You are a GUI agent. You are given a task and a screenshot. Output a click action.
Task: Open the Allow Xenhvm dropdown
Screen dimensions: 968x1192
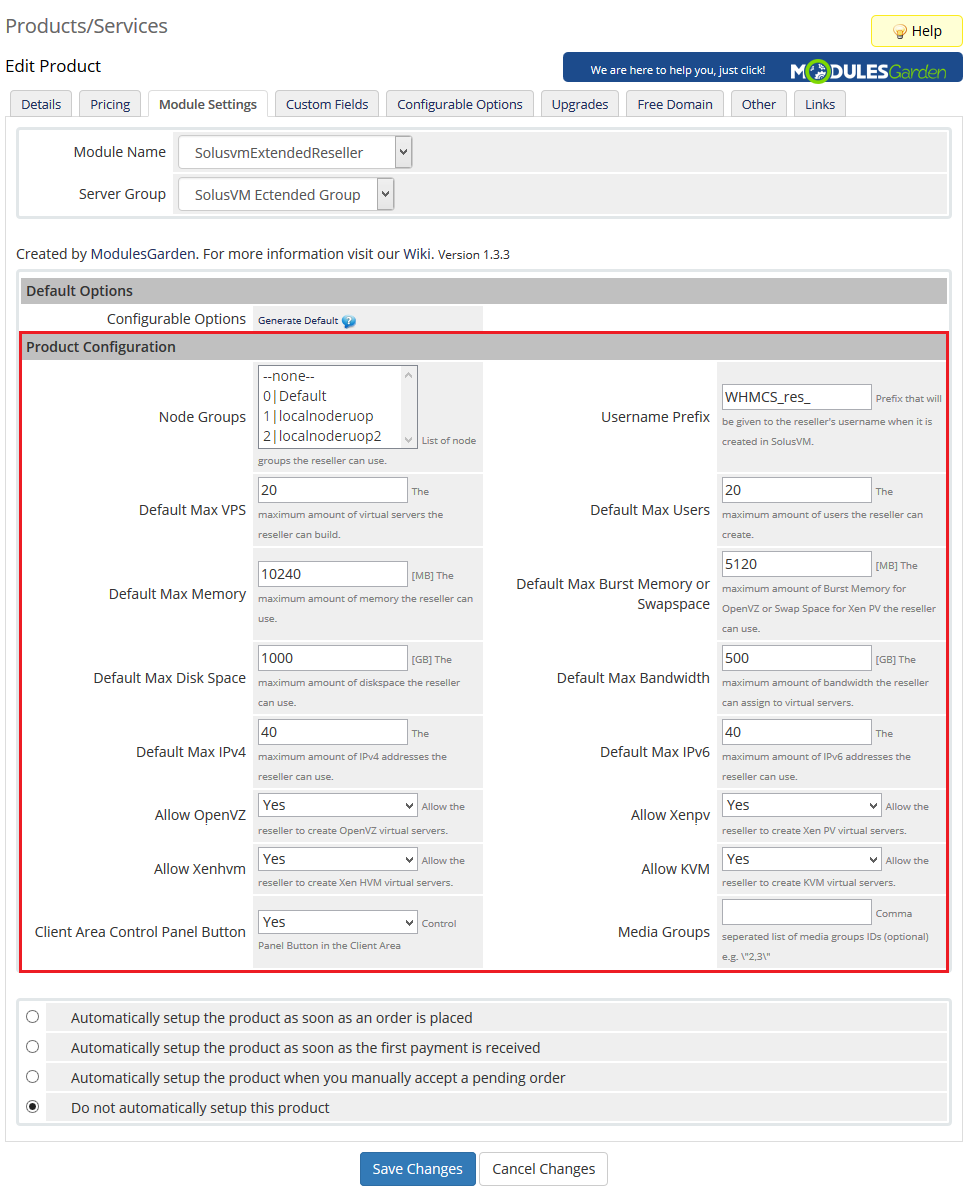point(338,859)
